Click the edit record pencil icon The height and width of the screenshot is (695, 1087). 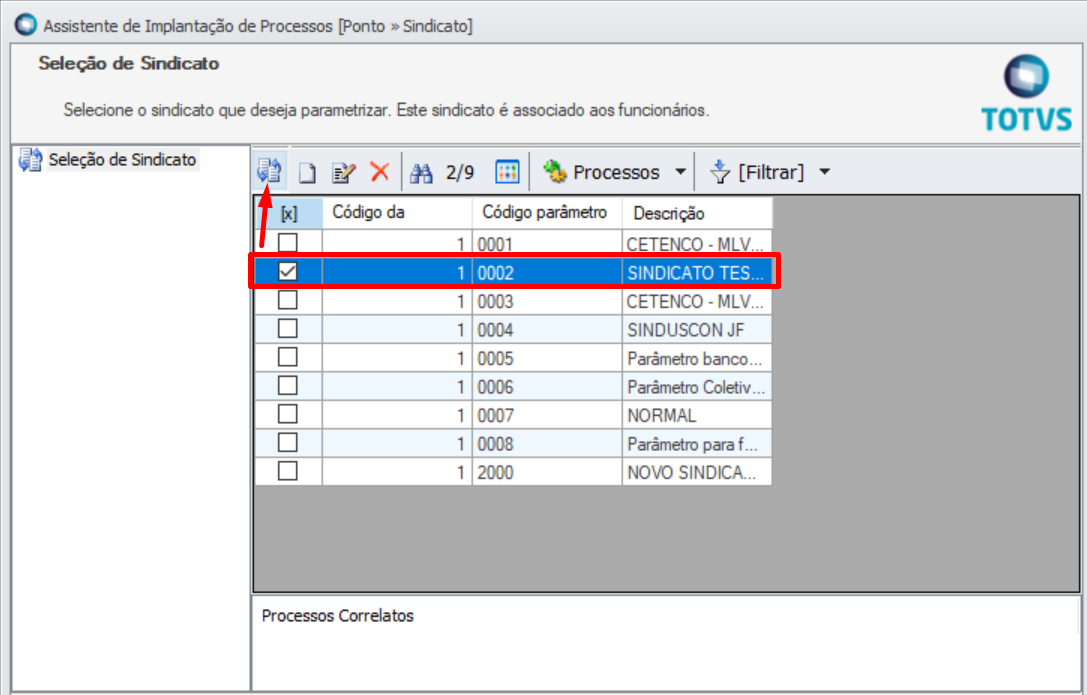[344, 173]
